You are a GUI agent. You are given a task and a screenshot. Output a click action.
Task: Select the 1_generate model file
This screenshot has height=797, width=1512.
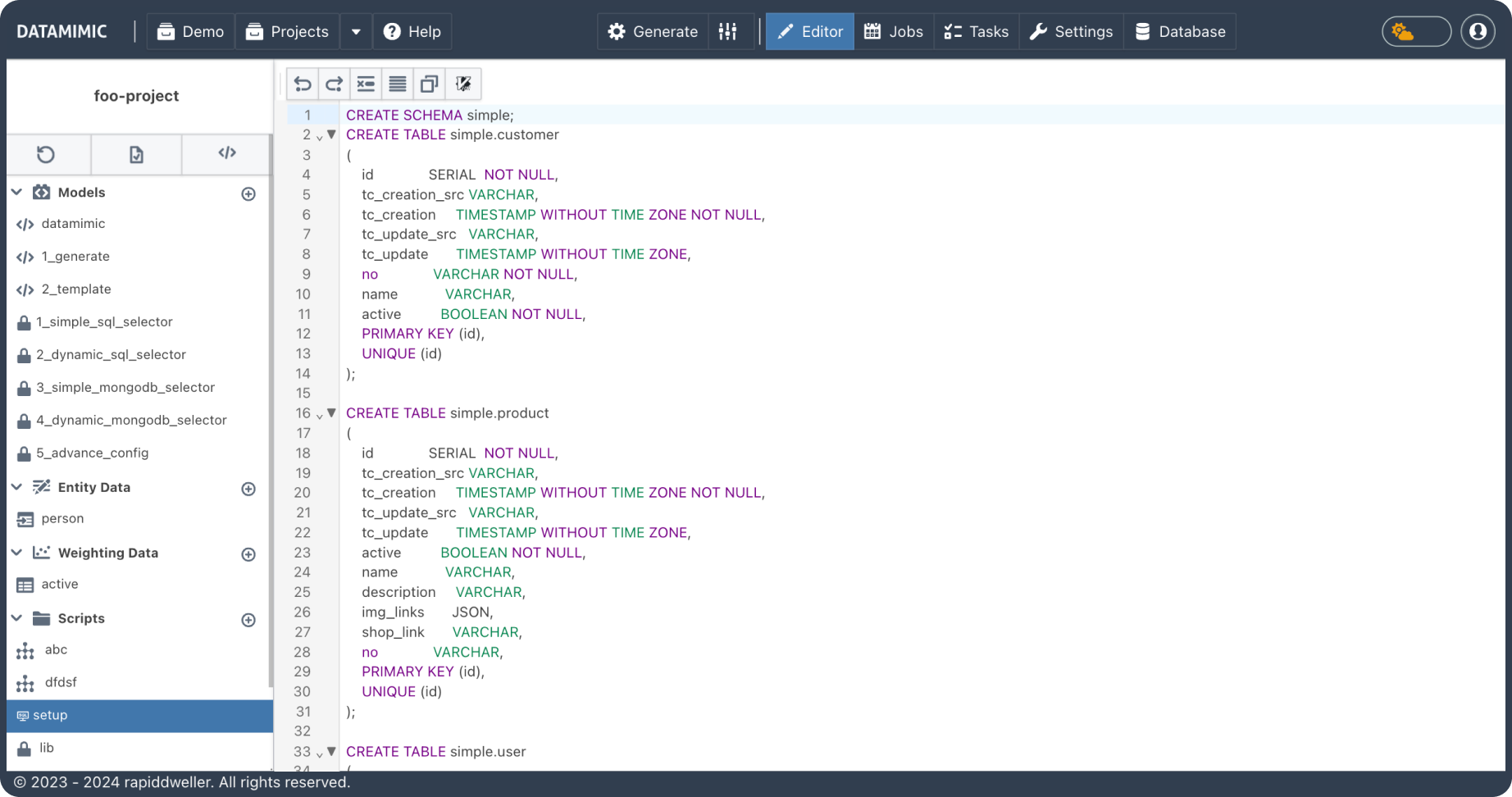tap(75, 257)
